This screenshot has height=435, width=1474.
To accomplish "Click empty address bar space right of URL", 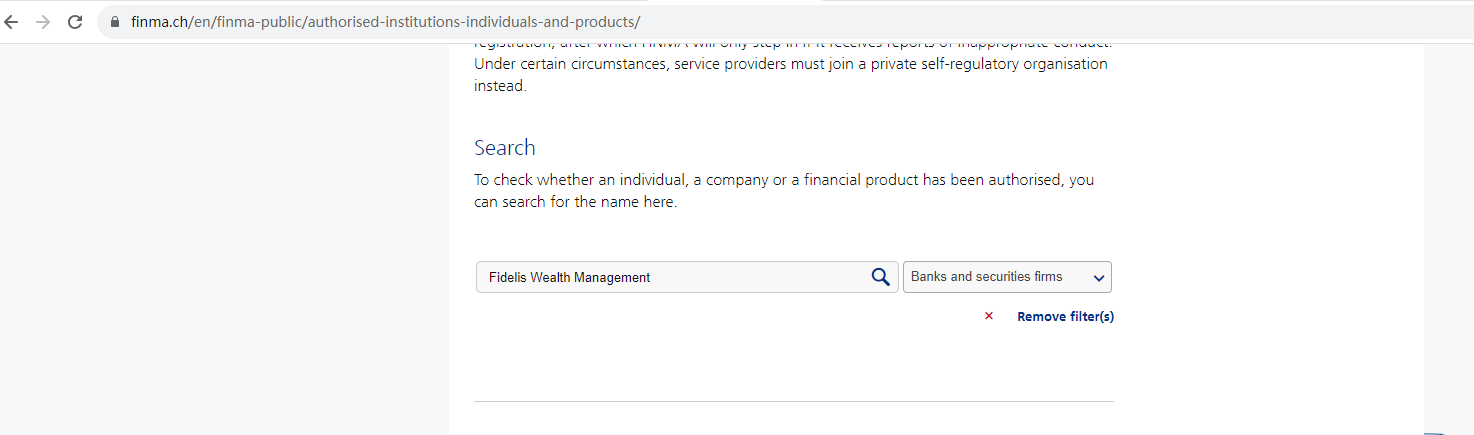I will (1000, 22).
